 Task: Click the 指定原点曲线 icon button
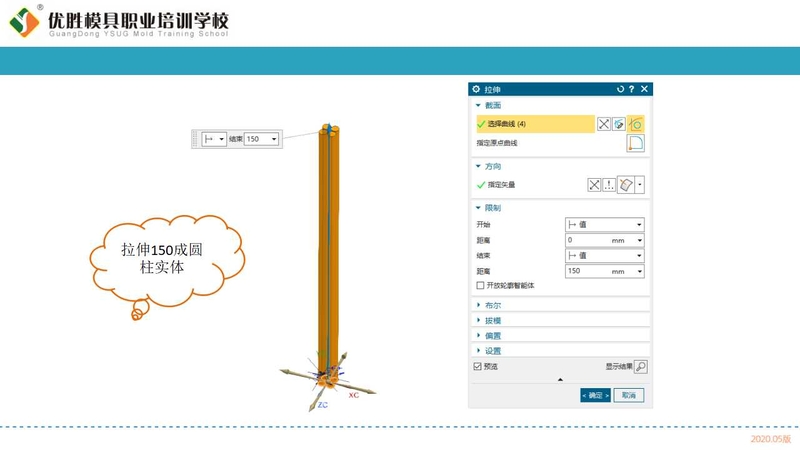point(635,143)
